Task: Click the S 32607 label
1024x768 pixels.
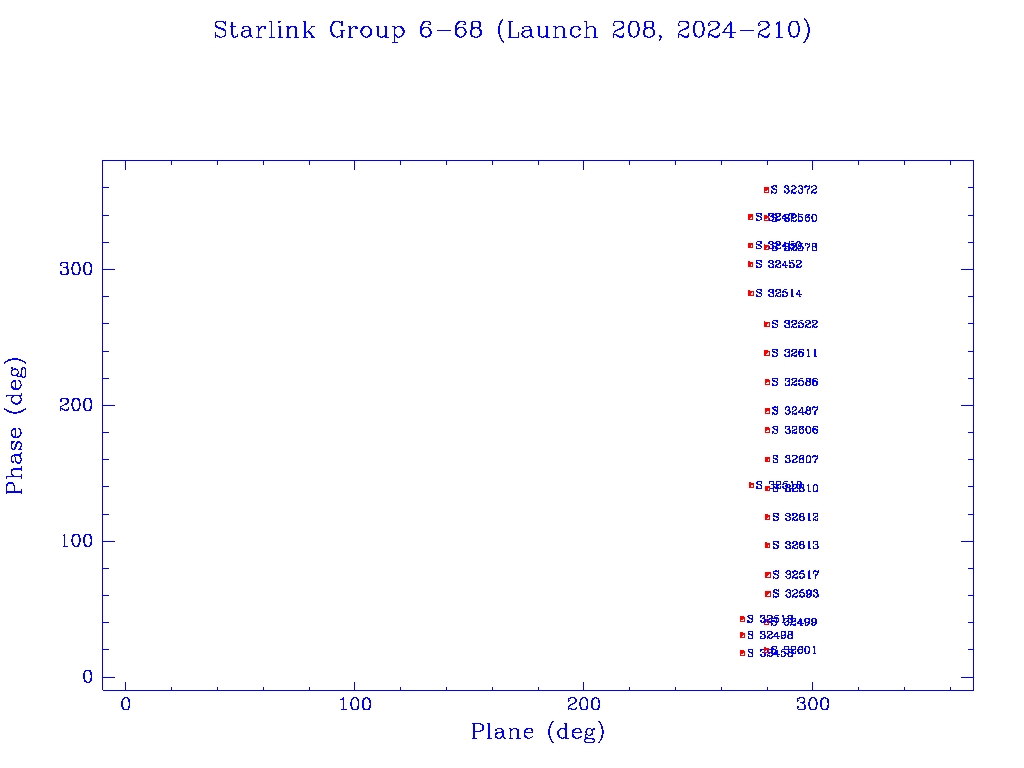Action: click(x=795, y=460)
